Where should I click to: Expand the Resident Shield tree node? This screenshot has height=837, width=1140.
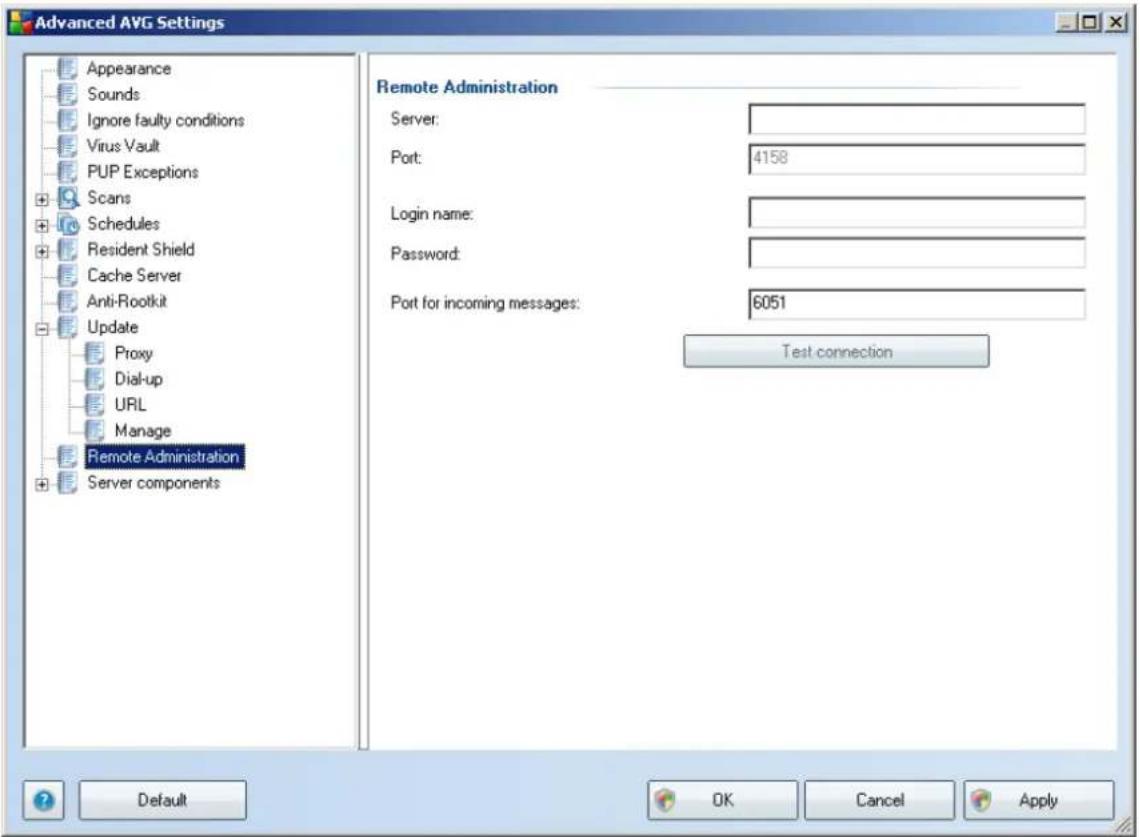42,252
